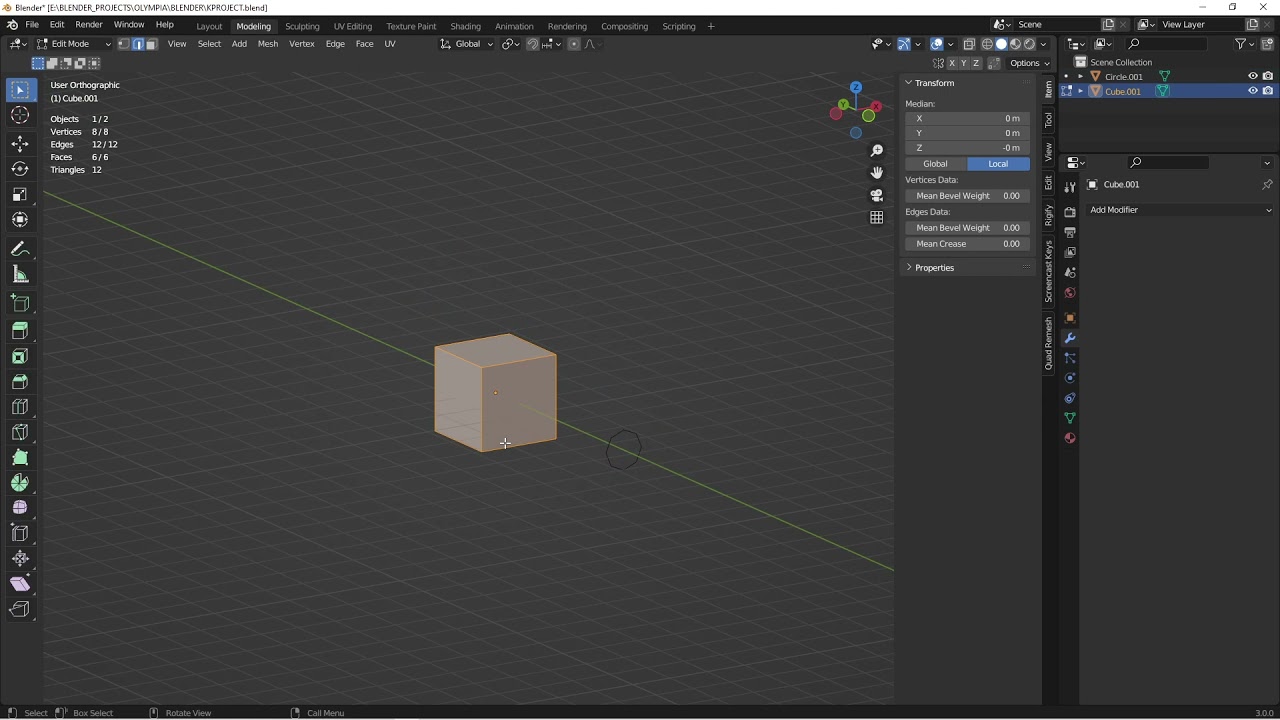Screen dimensions: 1280x720
Task: Activate the Annotate tool
Action: point(20,249)
